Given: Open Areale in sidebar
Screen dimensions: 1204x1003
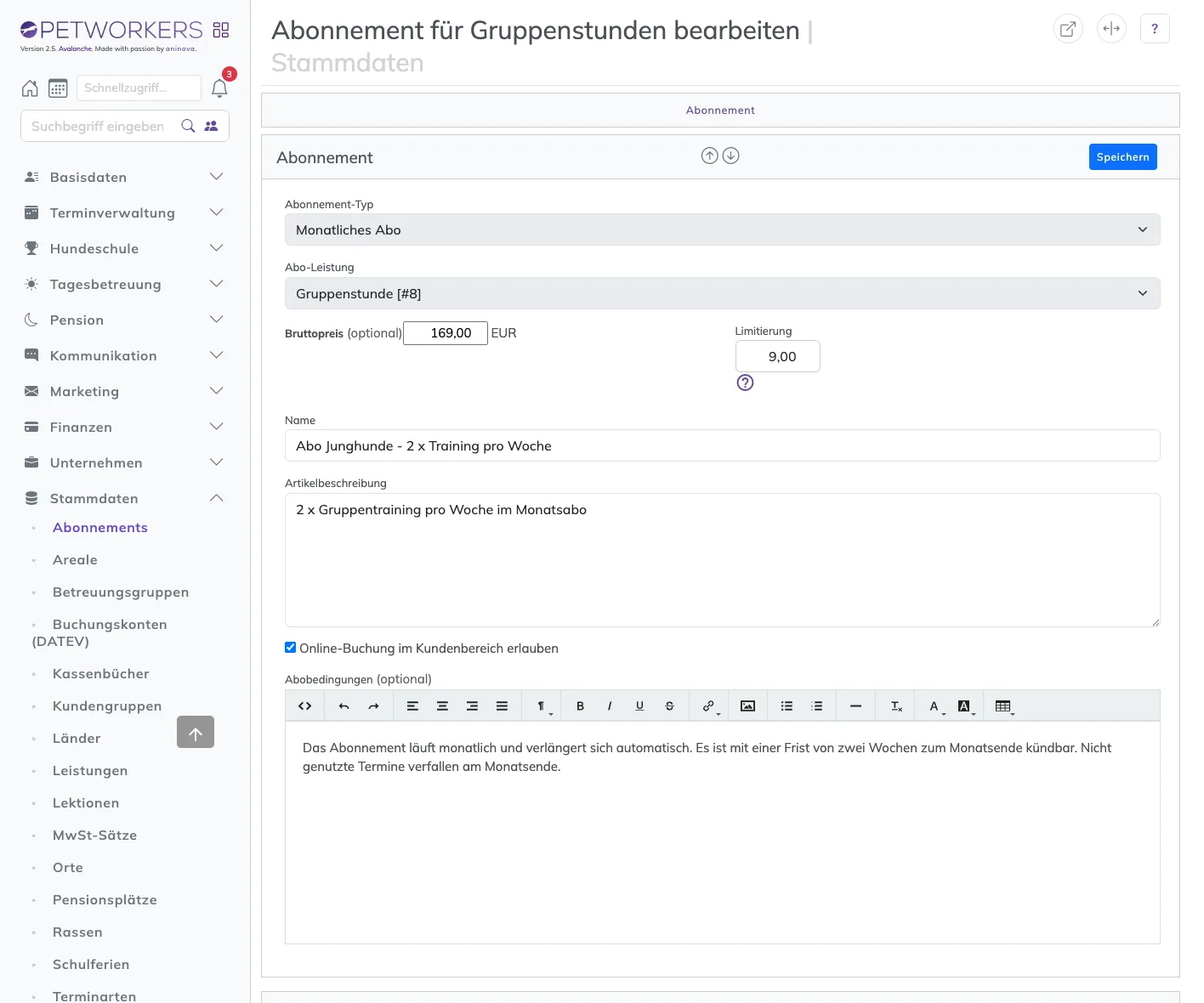Looking at the screenshot, I should pos(75,560).
